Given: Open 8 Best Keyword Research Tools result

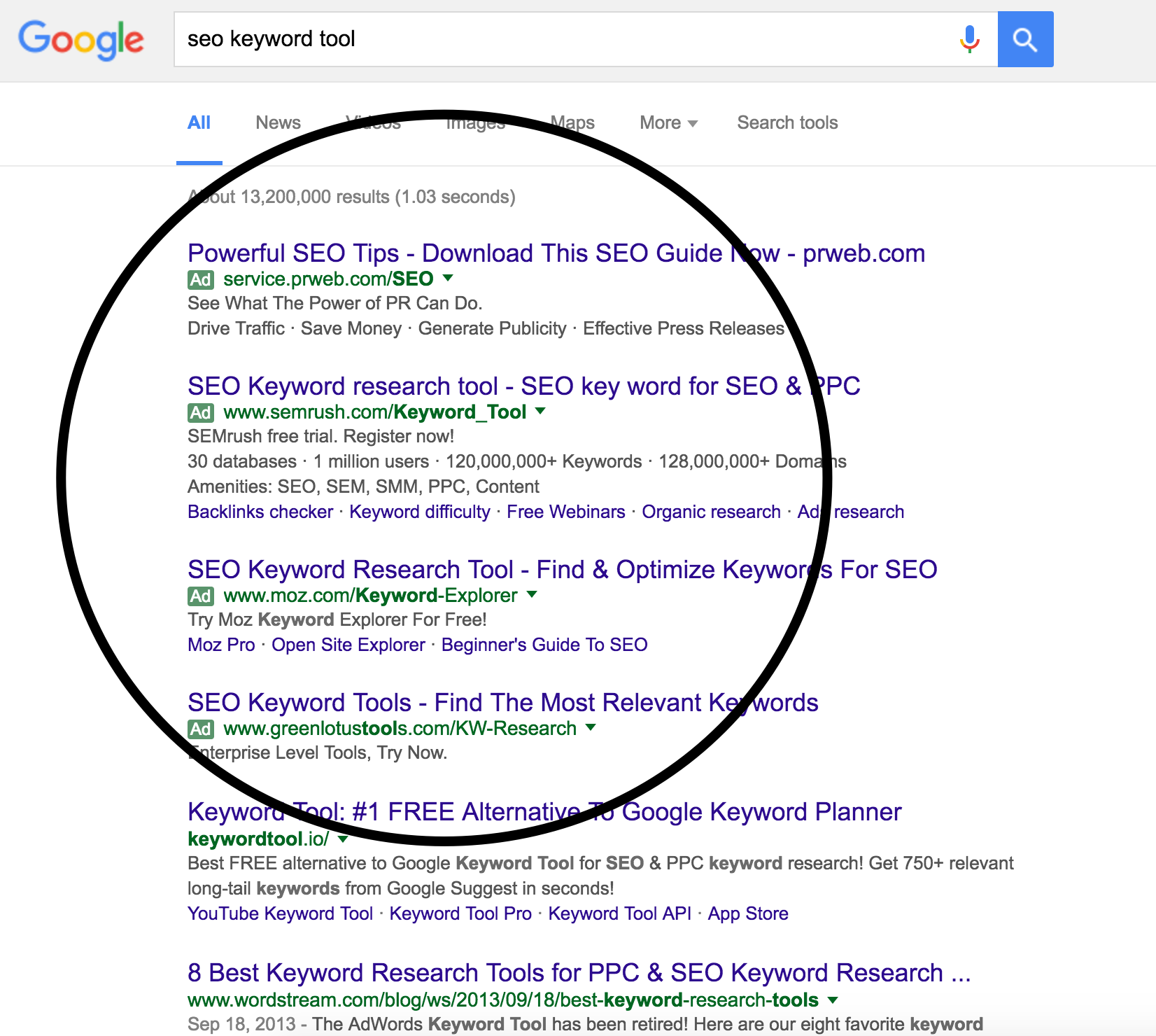Looking at the screenshot, I should pos(579,973).
